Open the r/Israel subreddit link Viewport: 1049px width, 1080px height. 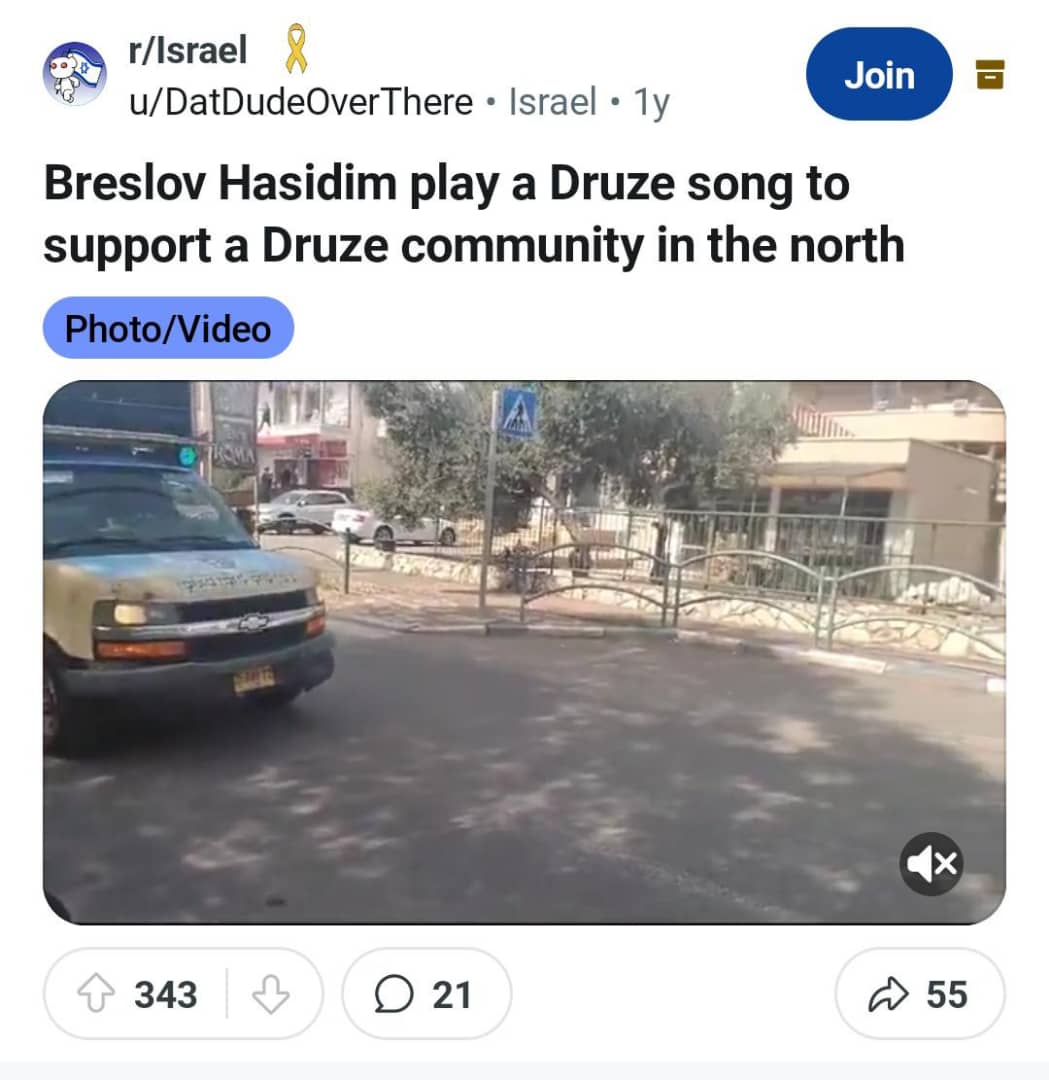187,50
